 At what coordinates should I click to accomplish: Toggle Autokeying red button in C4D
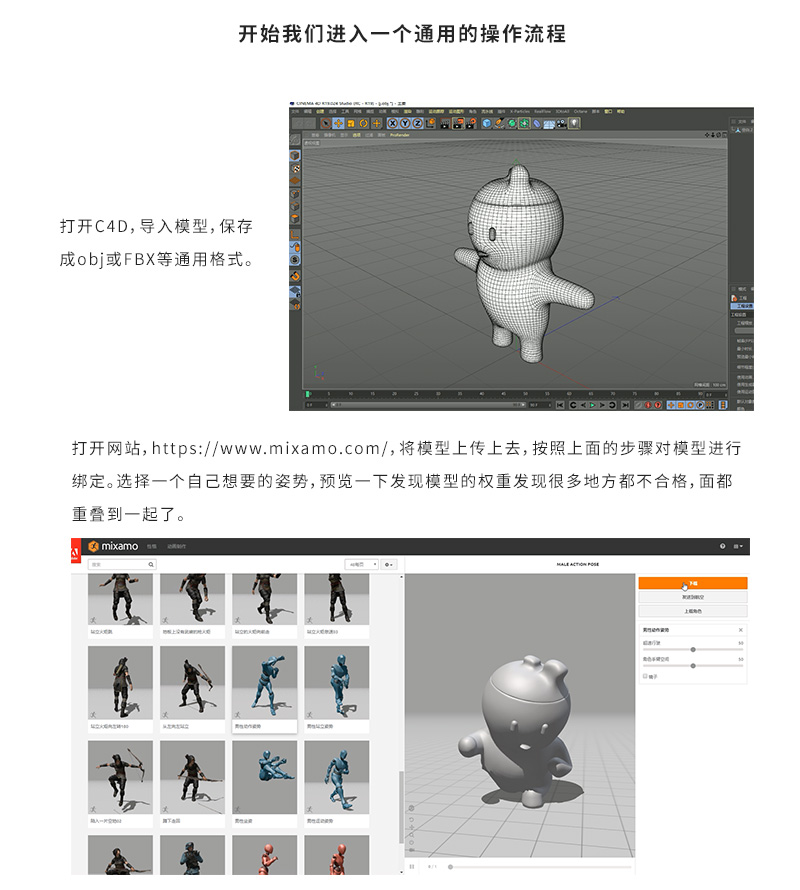pyautogui.click(x=657, y=405)
